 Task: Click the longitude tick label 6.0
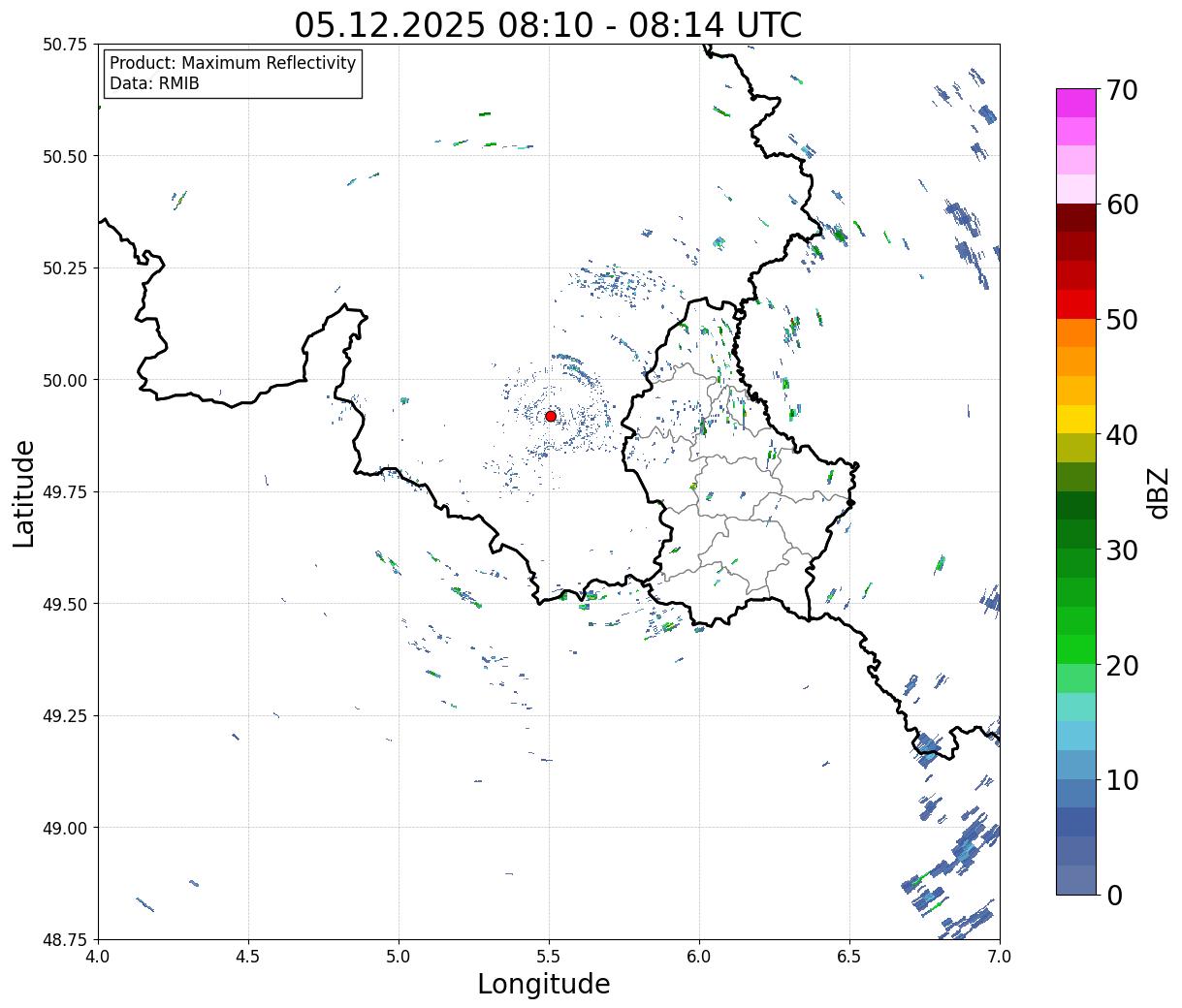coord(699,957)
